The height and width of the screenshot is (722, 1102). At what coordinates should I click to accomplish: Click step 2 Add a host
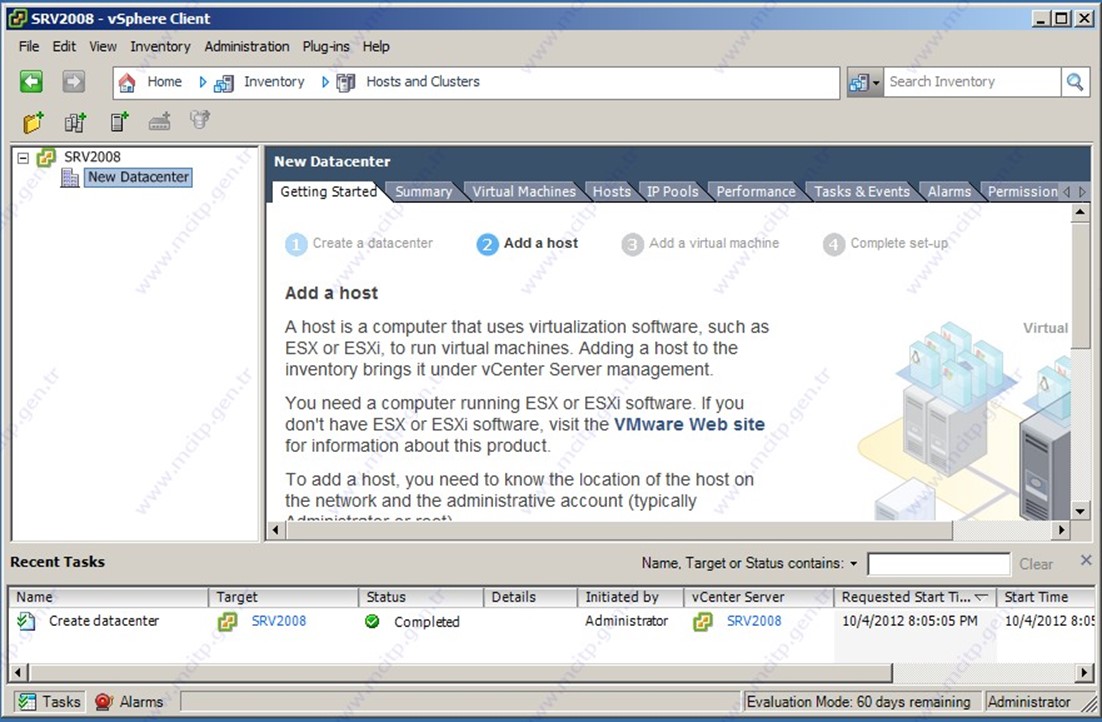coord(528,243)
